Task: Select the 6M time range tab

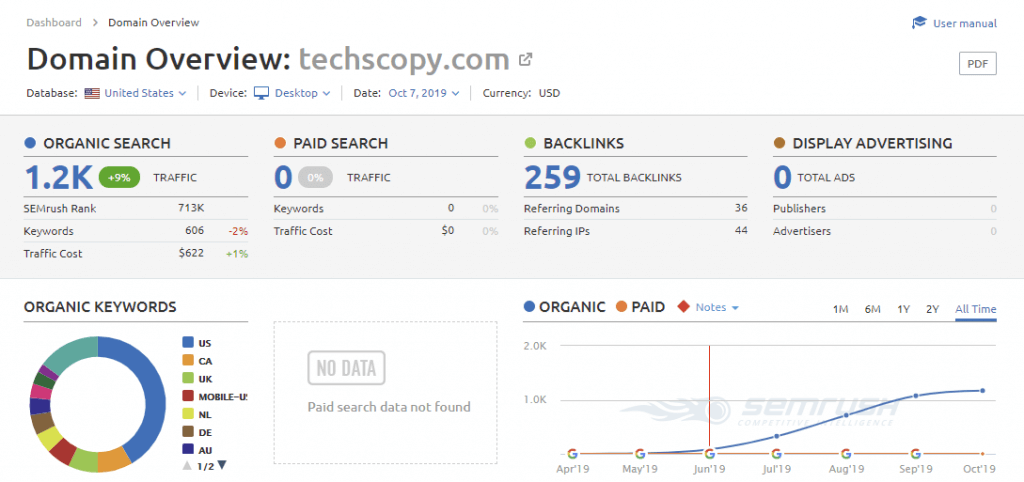Action: point(872,310)
